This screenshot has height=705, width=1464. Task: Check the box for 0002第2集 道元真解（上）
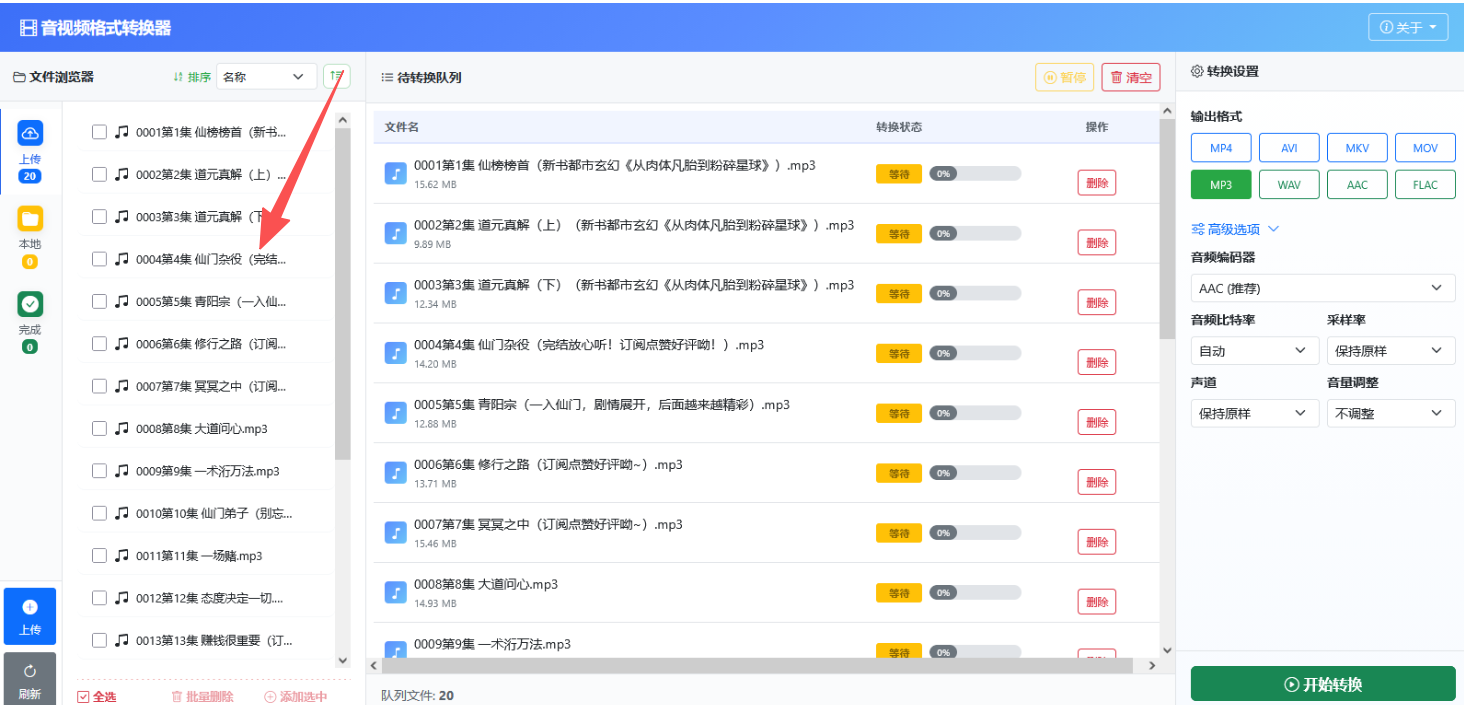click(x=99, y=174)
